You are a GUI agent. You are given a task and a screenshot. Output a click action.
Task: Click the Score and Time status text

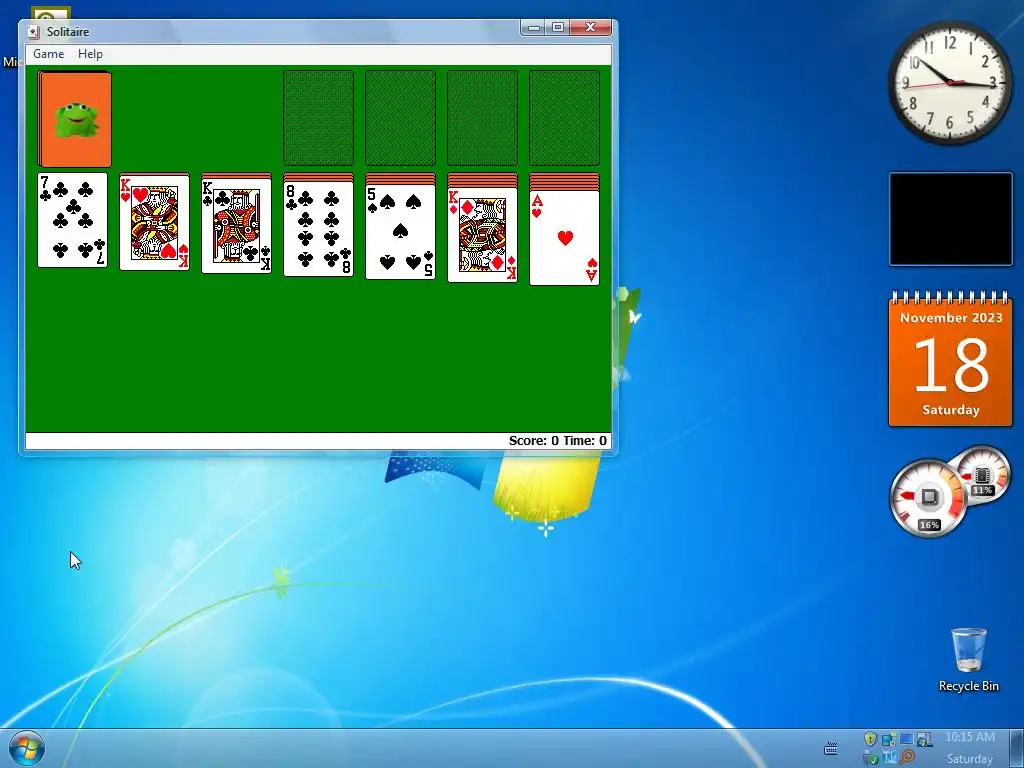[x=558, y=441]
